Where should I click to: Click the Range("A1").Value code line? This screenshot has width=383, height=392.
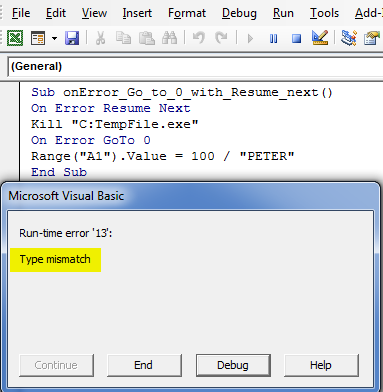coord(163,156)
